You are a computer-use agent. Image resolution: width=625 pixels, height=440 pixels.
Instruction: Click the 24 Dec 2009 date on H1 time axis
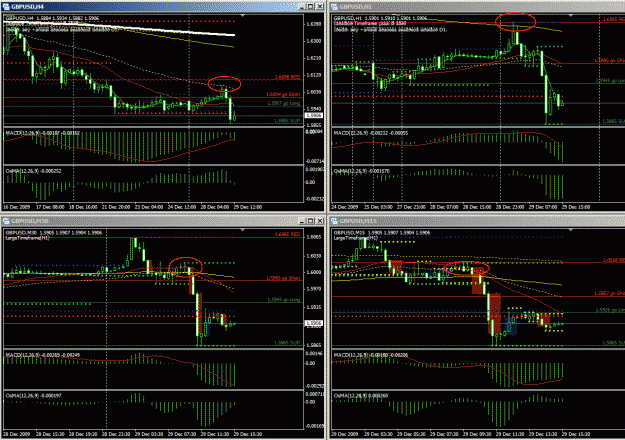click(345, 207)
